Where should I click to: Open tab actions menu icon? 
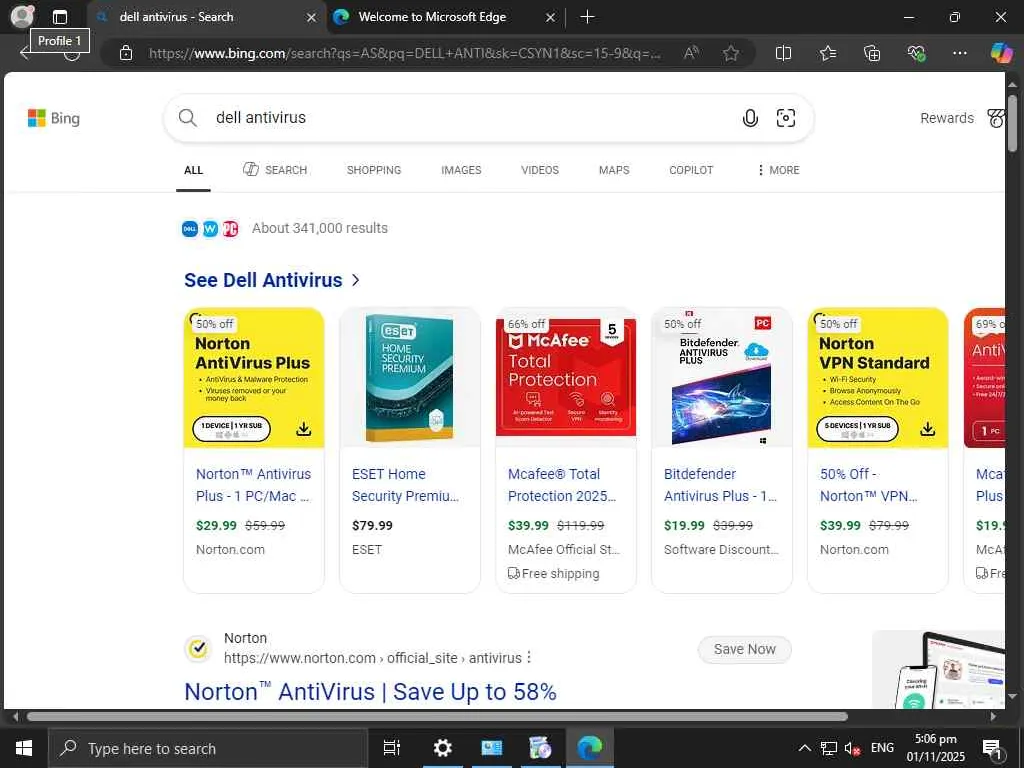click(x=59, y=17)
